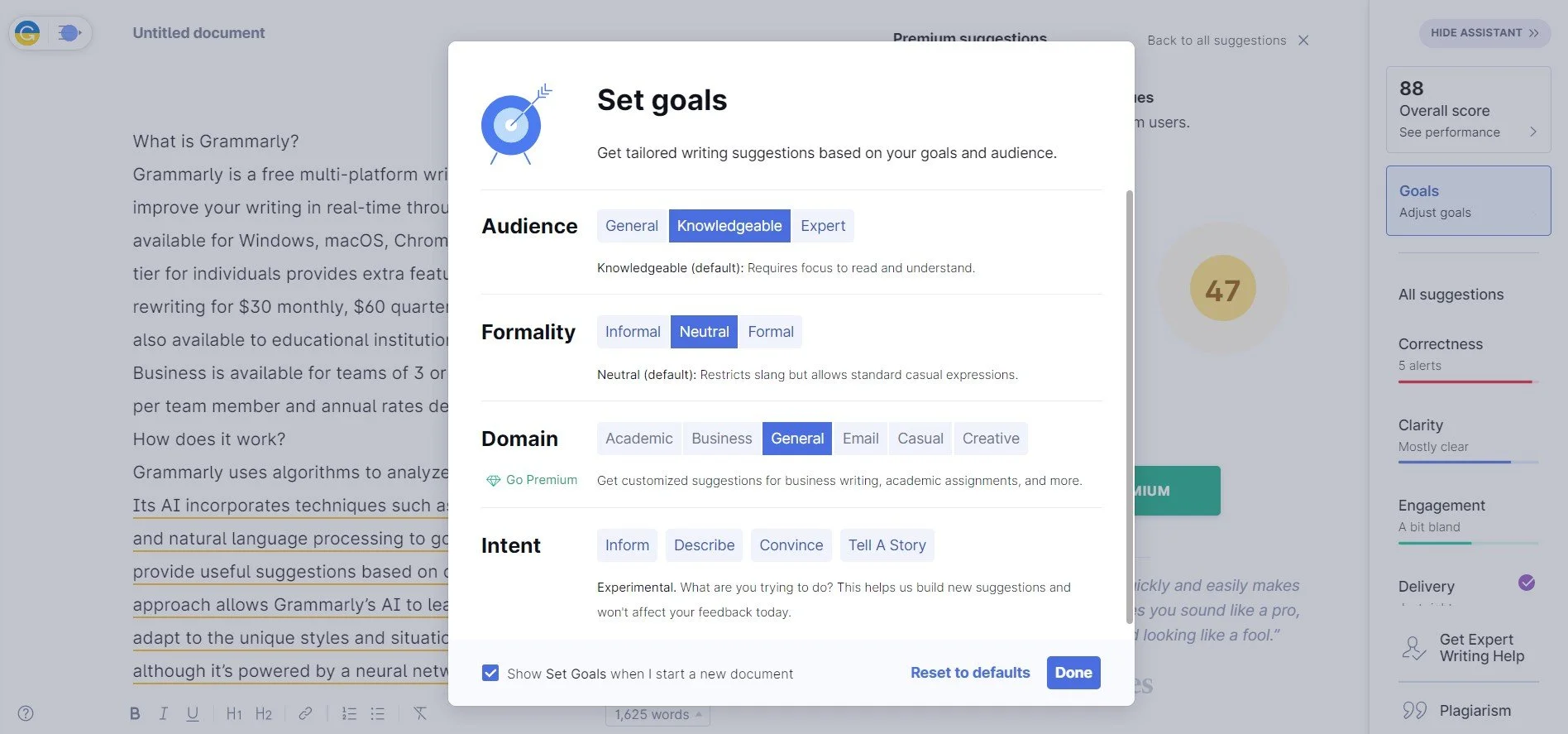Apply italic formatting icon

click(163, 713)
